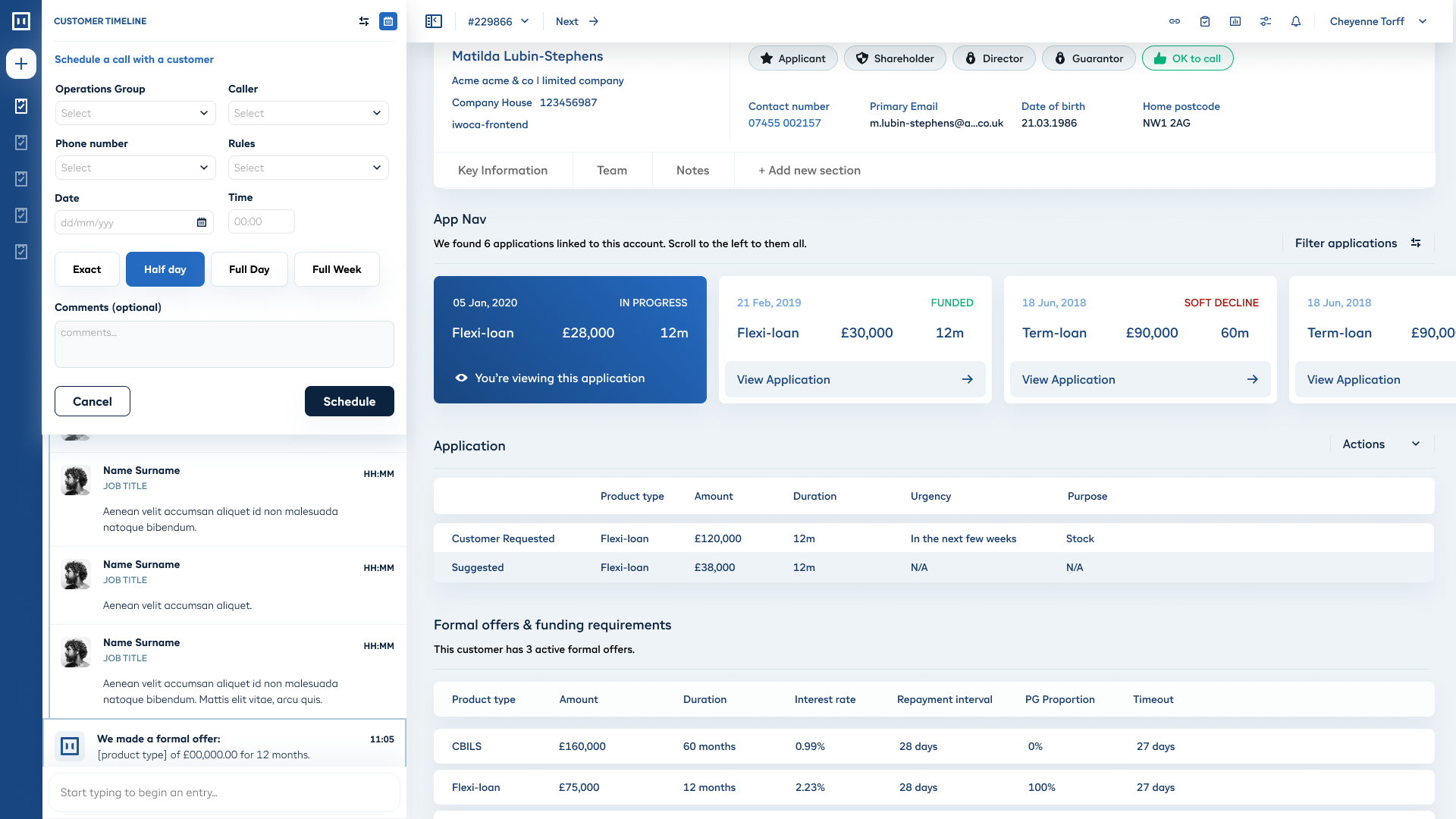Open the chart report icon in top bar
This screenshot has width=1456, height=819.
(x=1235, y=21)
